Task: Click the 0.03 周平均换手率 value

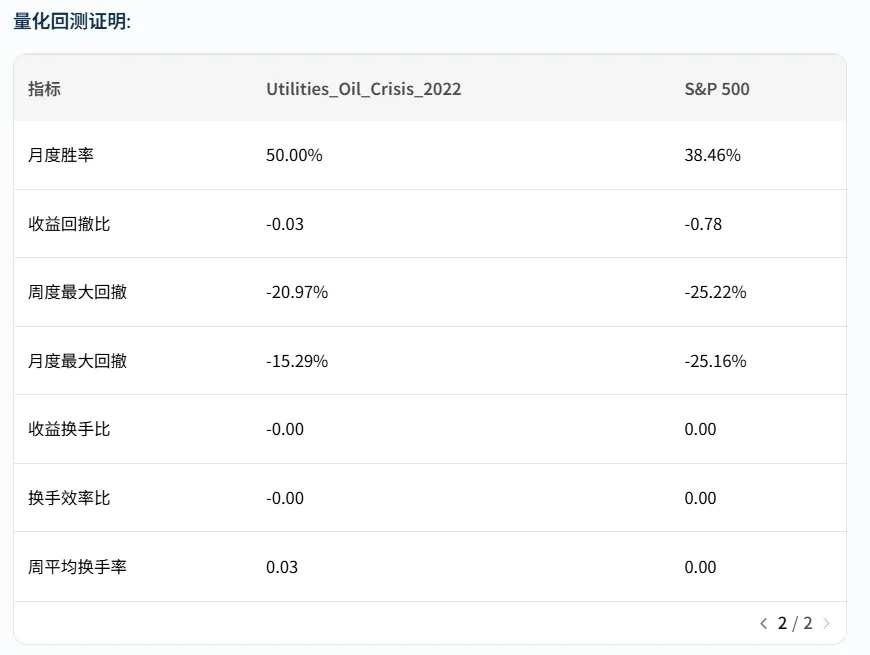Action: pyautogui.click(x=282, y=567)
